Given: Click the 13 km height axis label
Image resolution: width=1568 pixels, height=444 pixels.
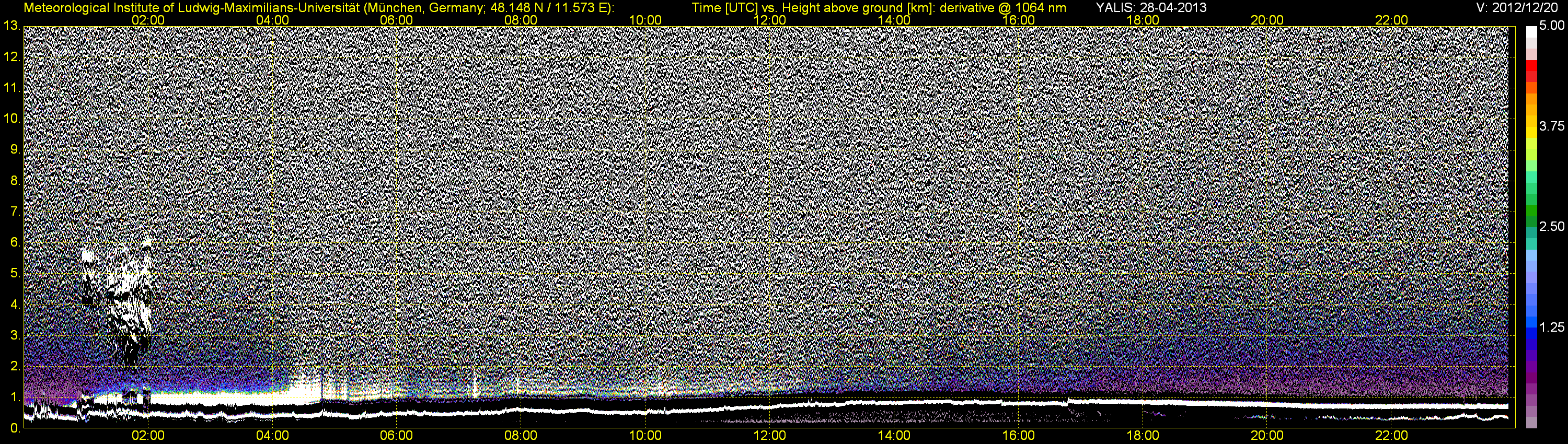Looking at the screenshot, I should point(11,26).
